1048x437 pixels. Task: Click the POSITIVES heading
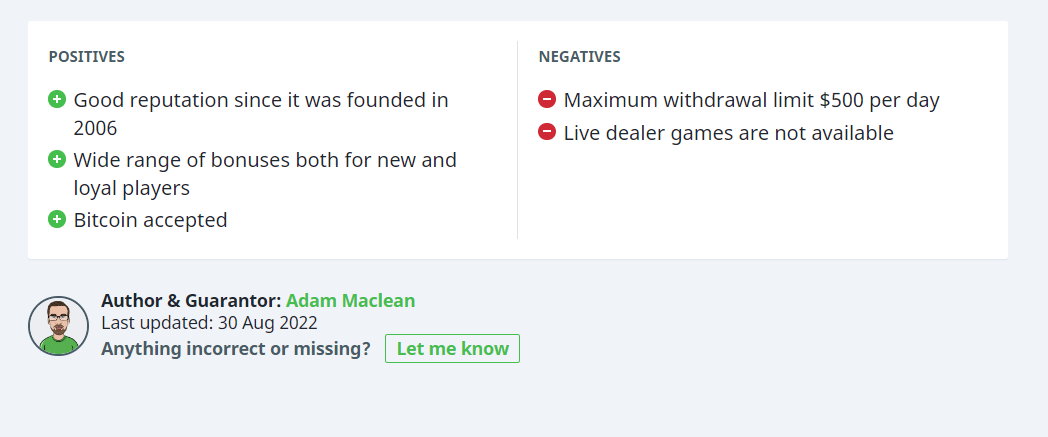(87, 57)
